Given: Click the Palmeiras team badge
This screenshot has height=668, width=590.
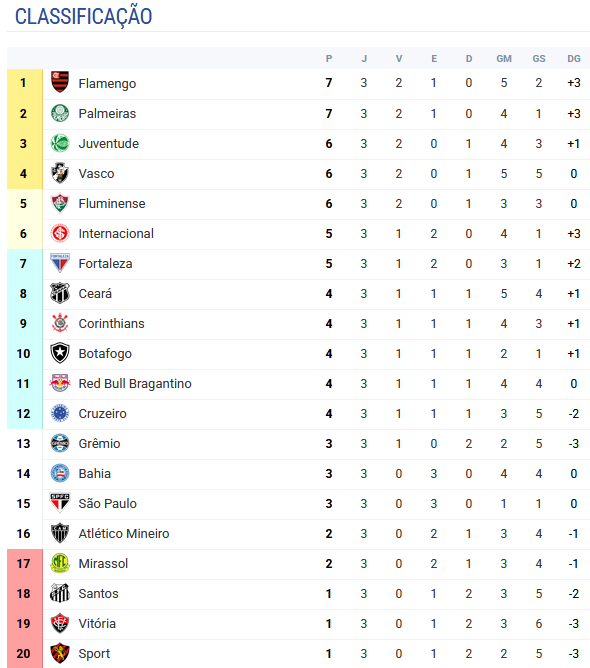Looking at the screenshot, I should [60, 113].
